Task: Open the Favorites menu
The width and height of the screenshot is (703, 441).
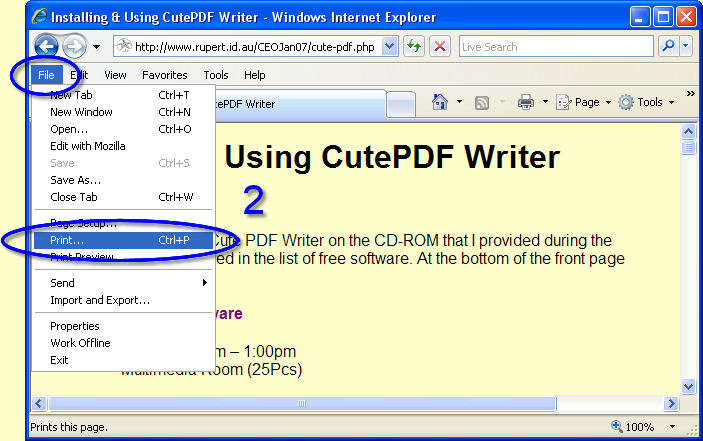Action: coord(165,75)
